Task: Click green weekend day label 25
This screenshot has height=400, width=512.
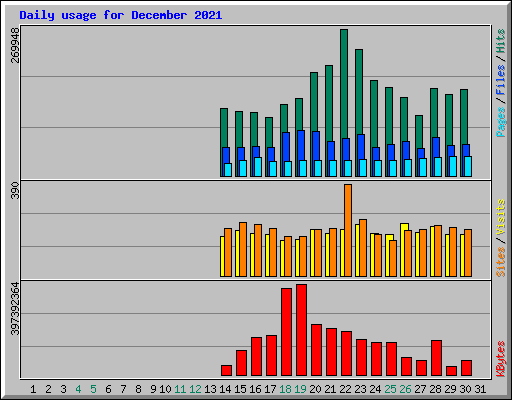Action: [x=390, y=389]
